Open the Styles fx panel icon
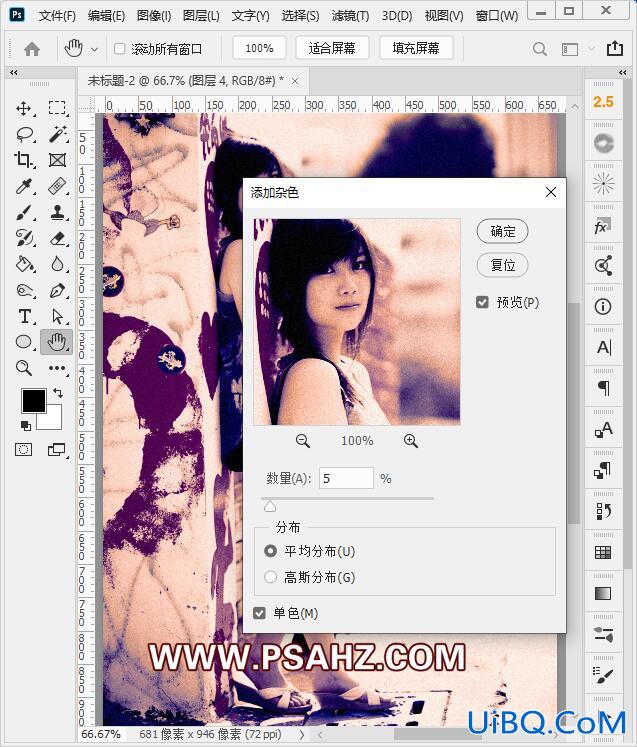 [x=603, y=226]
